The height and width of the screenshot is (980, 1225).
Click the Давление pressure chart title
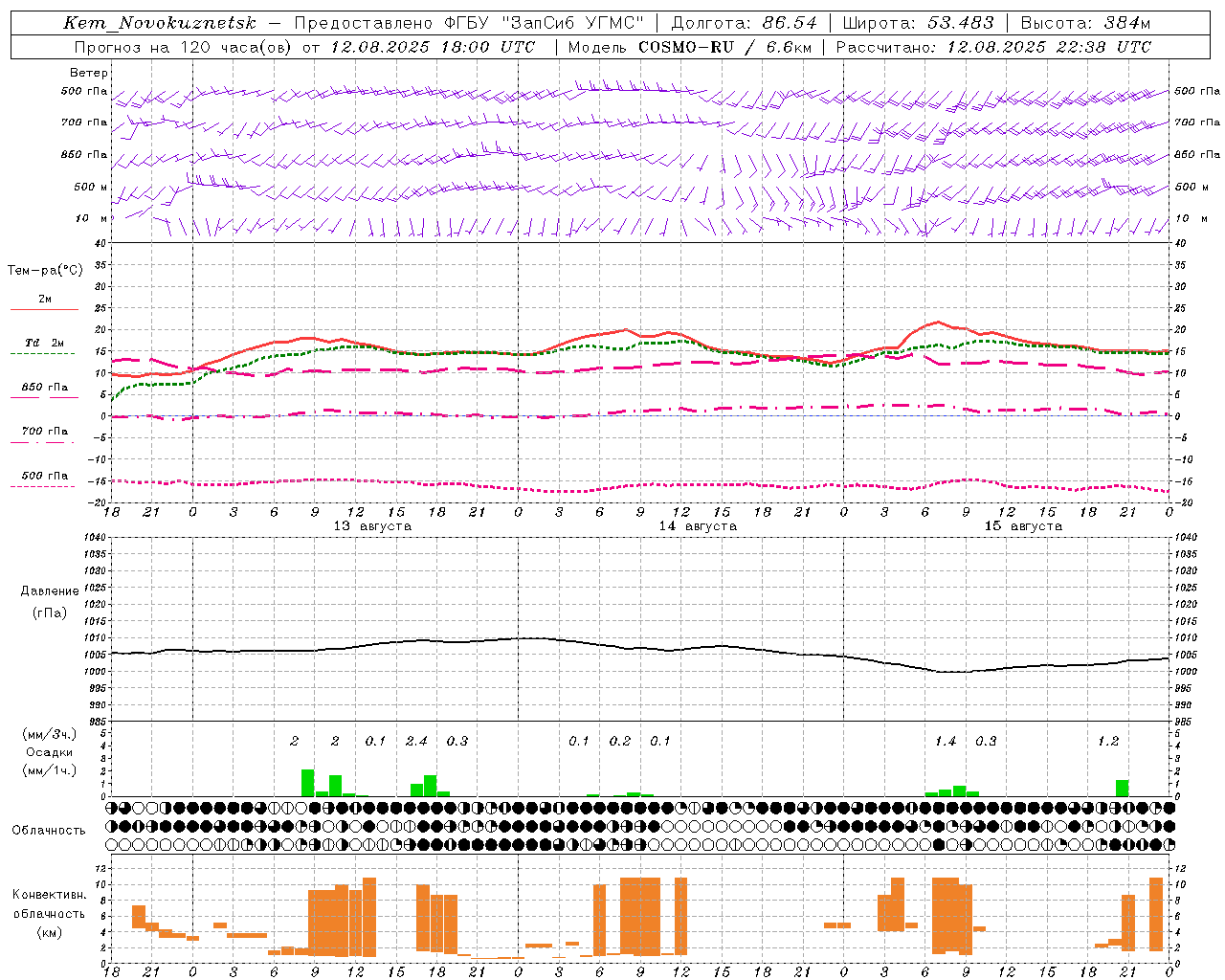(50, 591)
